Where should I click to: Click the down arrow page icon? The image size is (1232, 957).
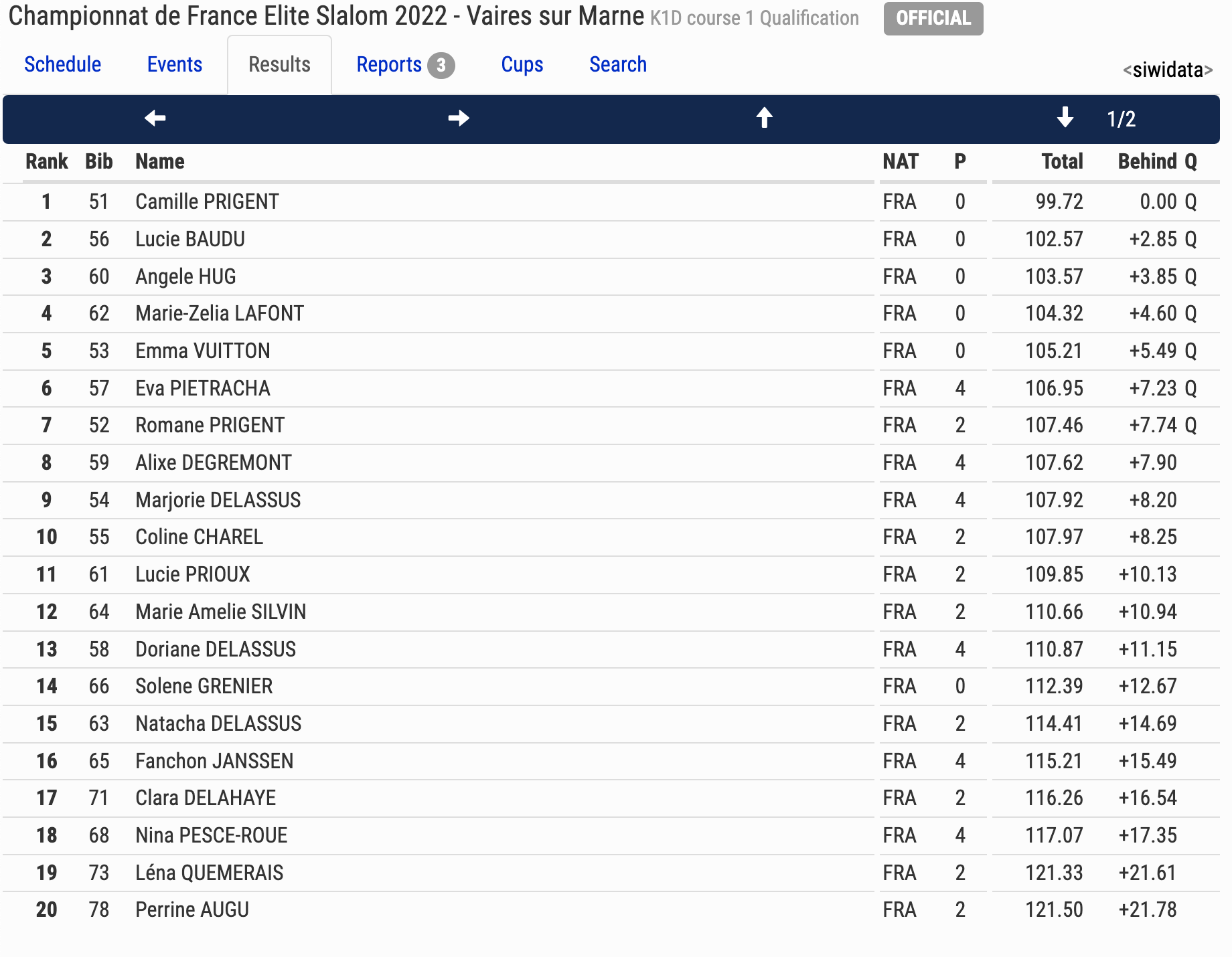1065,118
